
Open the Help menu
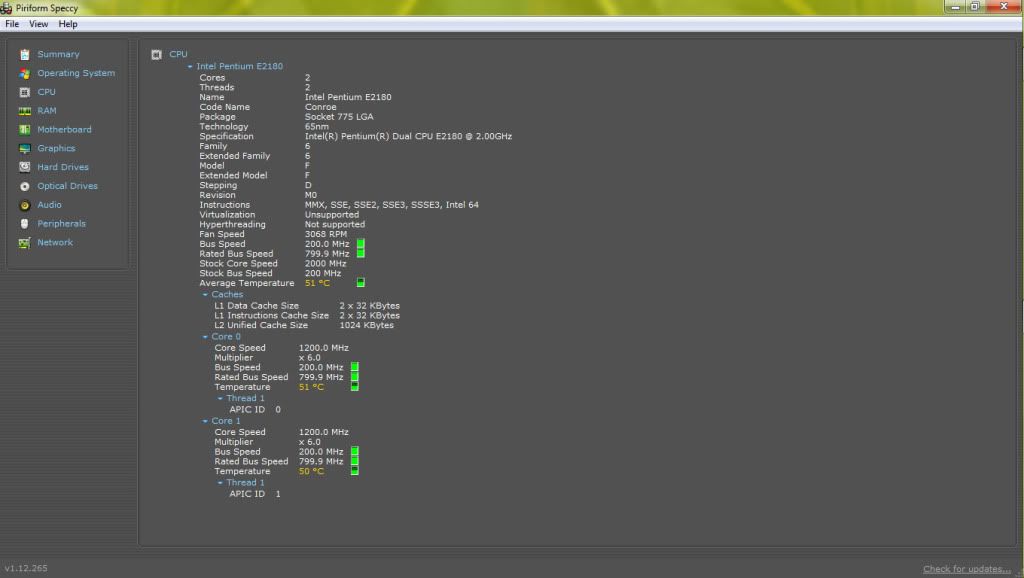[68, 24]
